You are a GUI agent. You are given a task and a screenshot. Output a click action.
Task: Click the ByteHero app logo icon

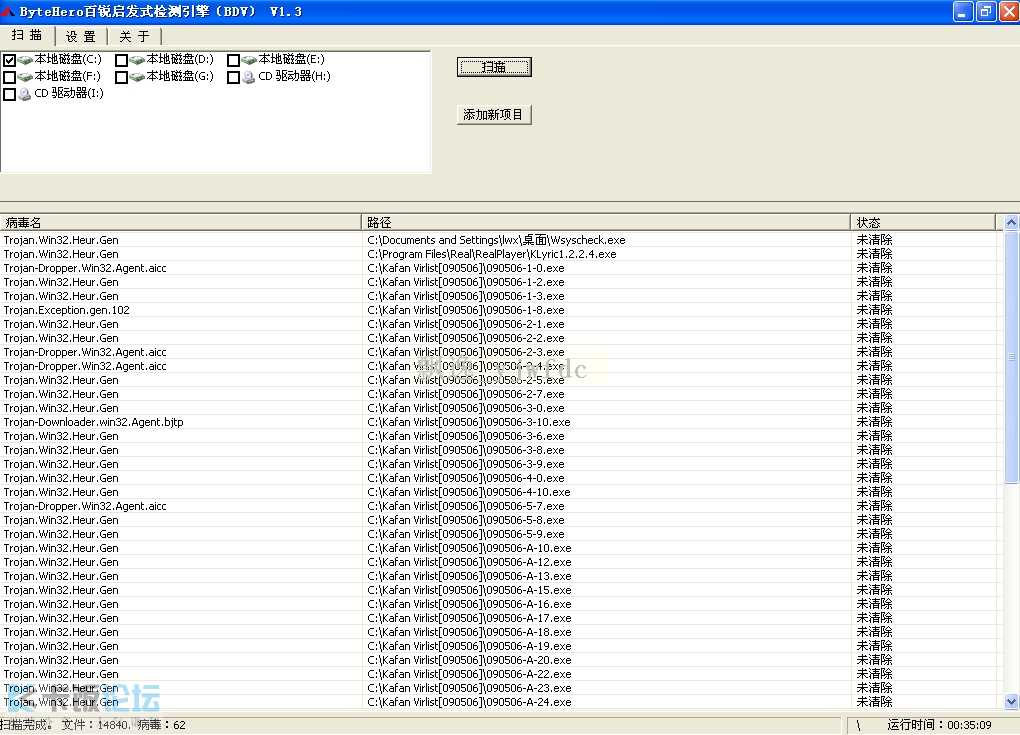coord(8,11)
